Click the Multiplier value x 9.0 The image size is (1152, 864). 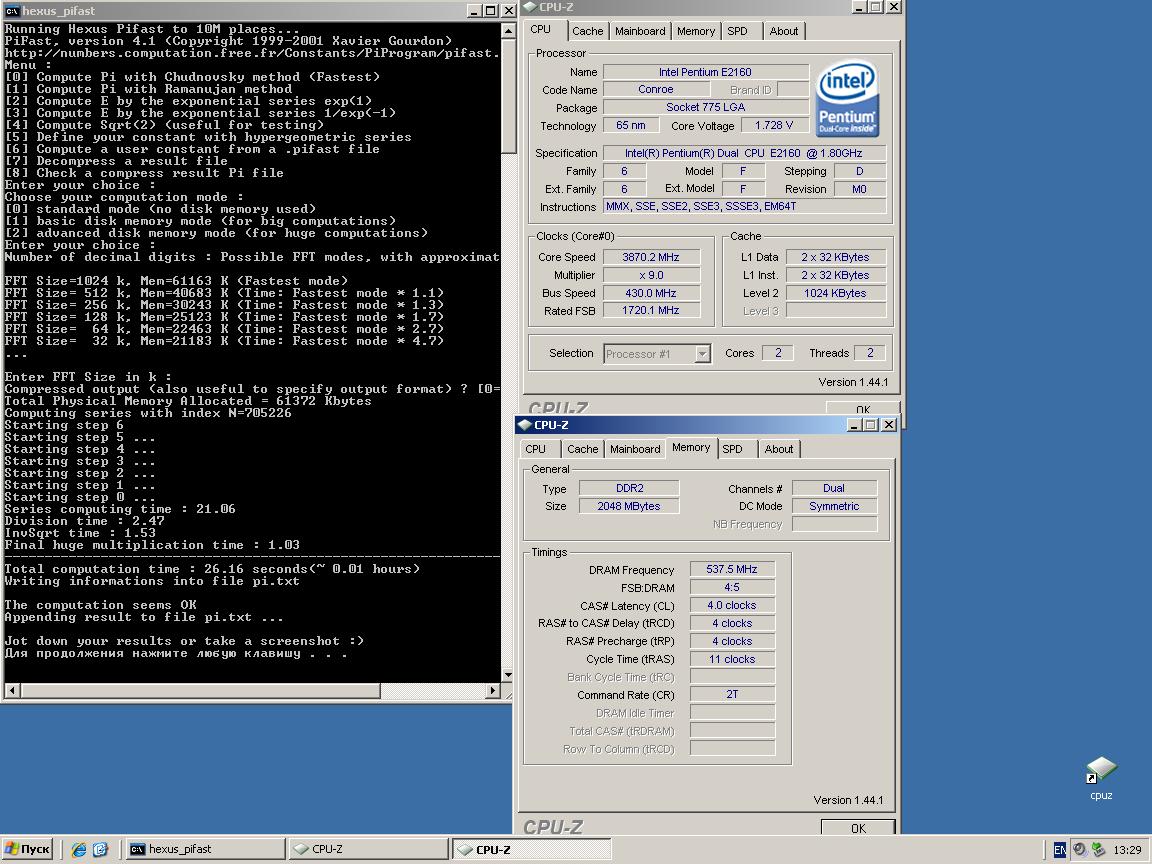click(651, 275)
